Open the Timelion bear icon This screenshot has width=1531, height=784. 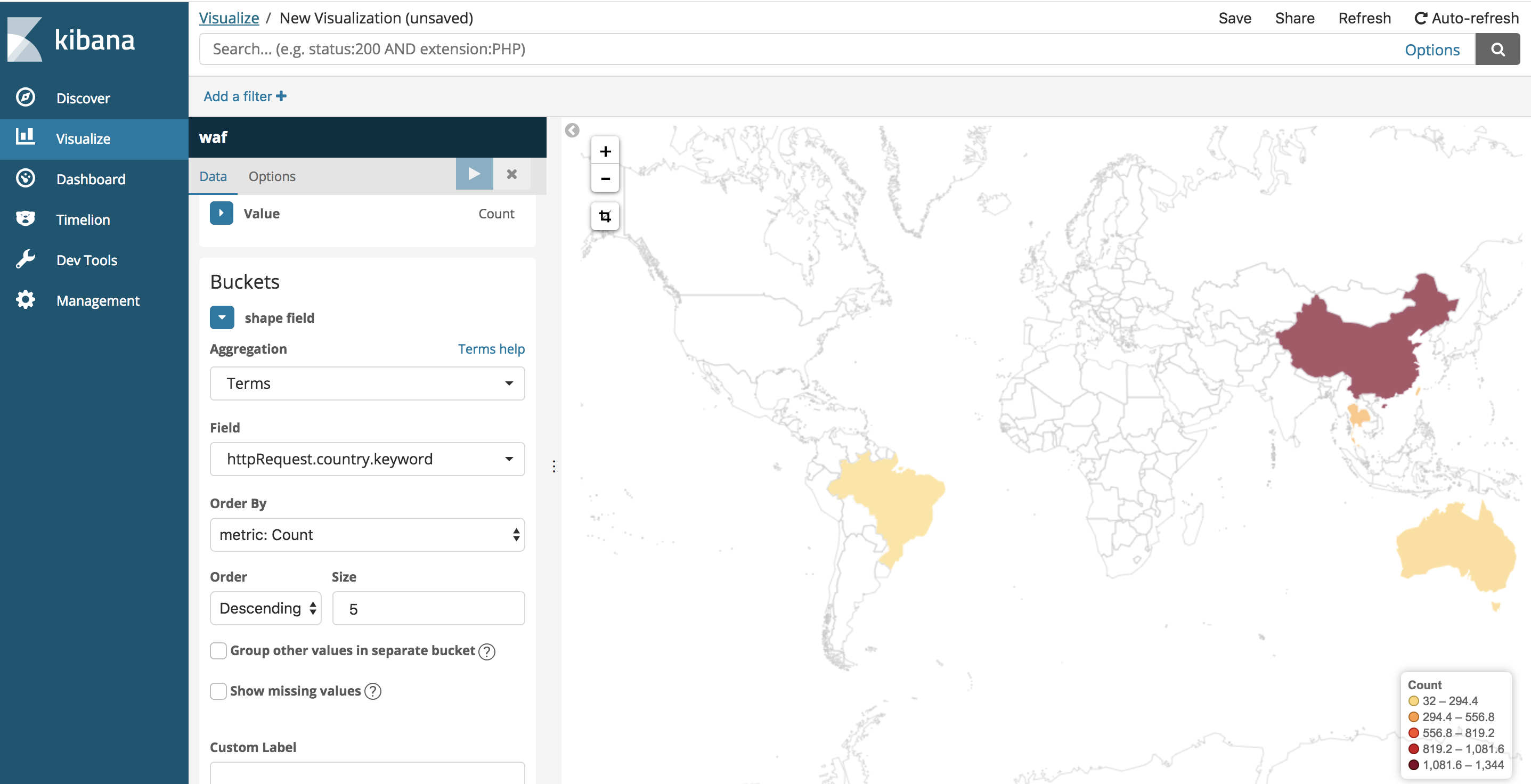point(26,219)
